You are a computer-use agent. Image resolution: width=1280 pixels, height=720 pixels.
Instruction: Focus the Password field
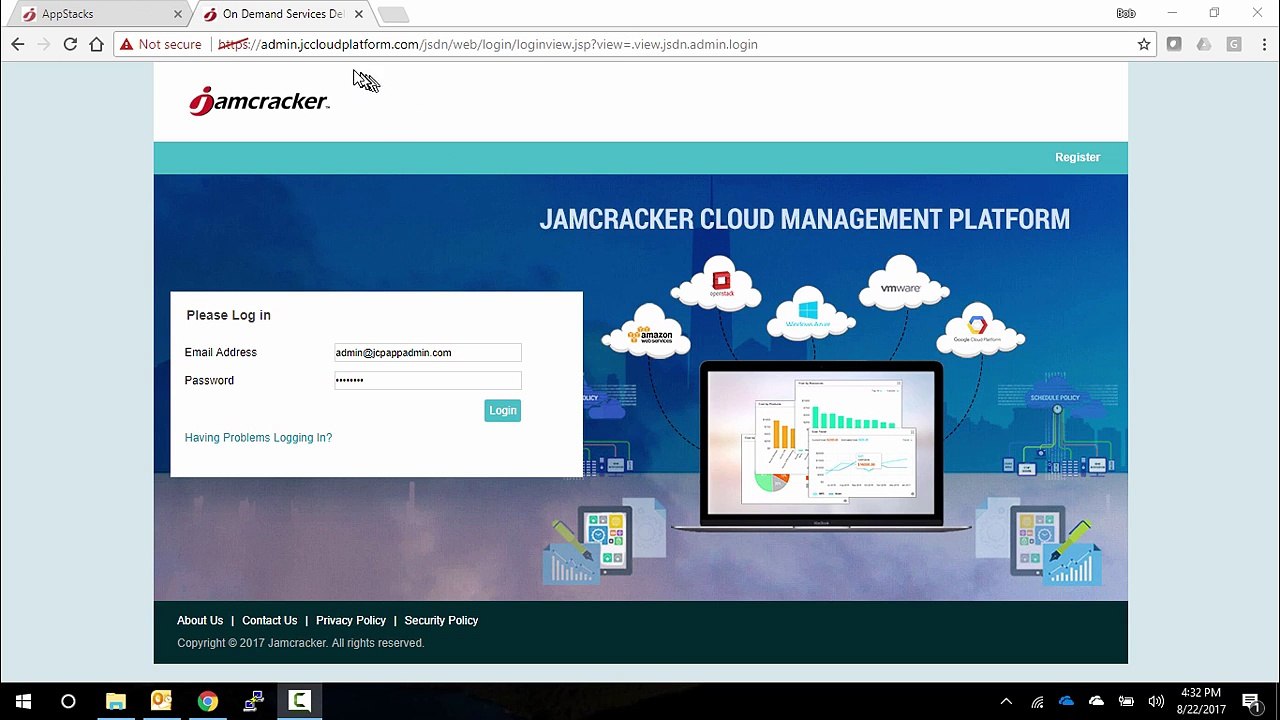coord(428,380)
